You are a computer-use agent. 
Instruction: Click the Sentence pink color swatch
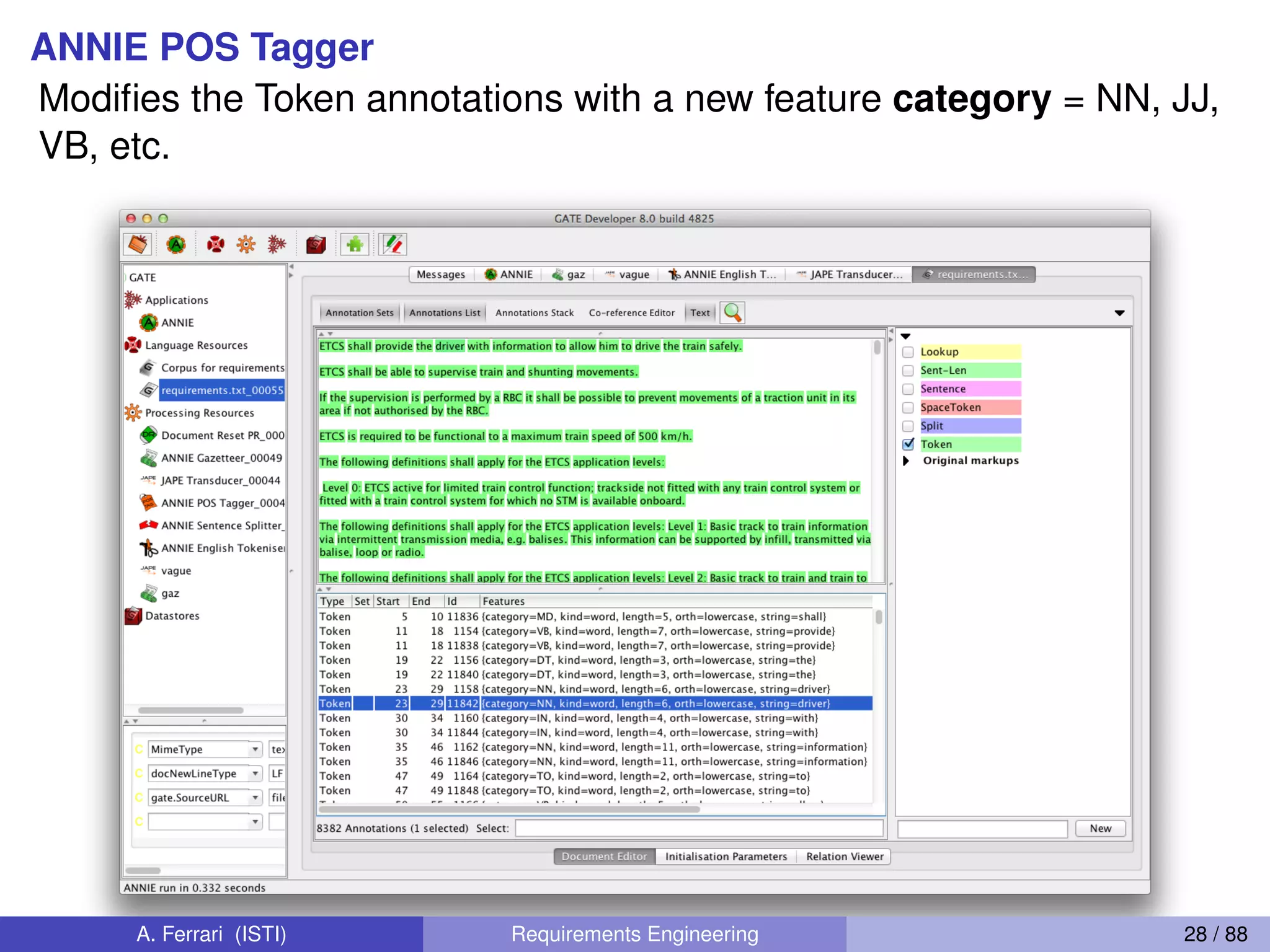(x=970, y=389)
